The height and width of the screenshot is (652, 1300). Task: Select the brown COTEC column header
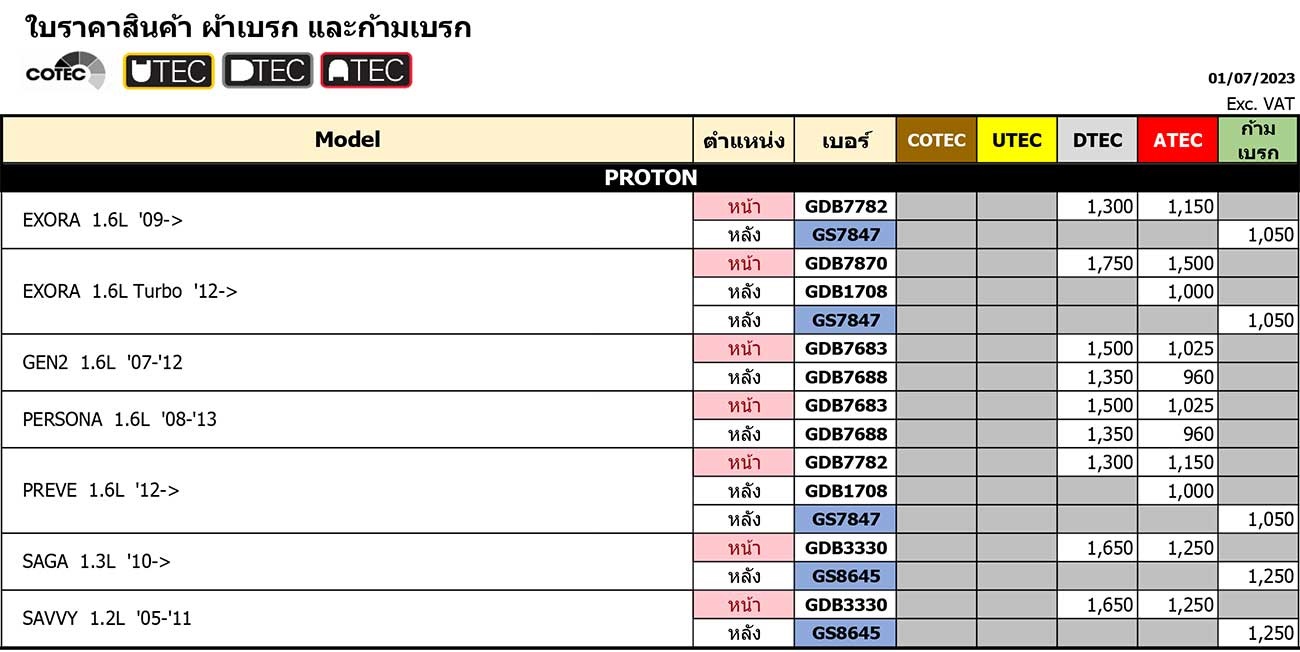point(936,140)
